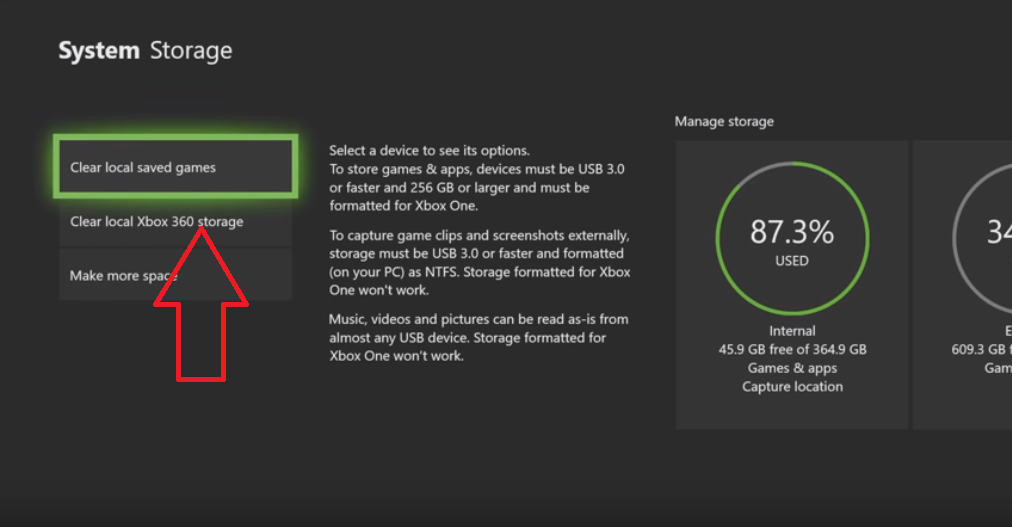Select the partially visible external storage card
The height and width of the screenshot is (527, 1012).
point(962,284)
